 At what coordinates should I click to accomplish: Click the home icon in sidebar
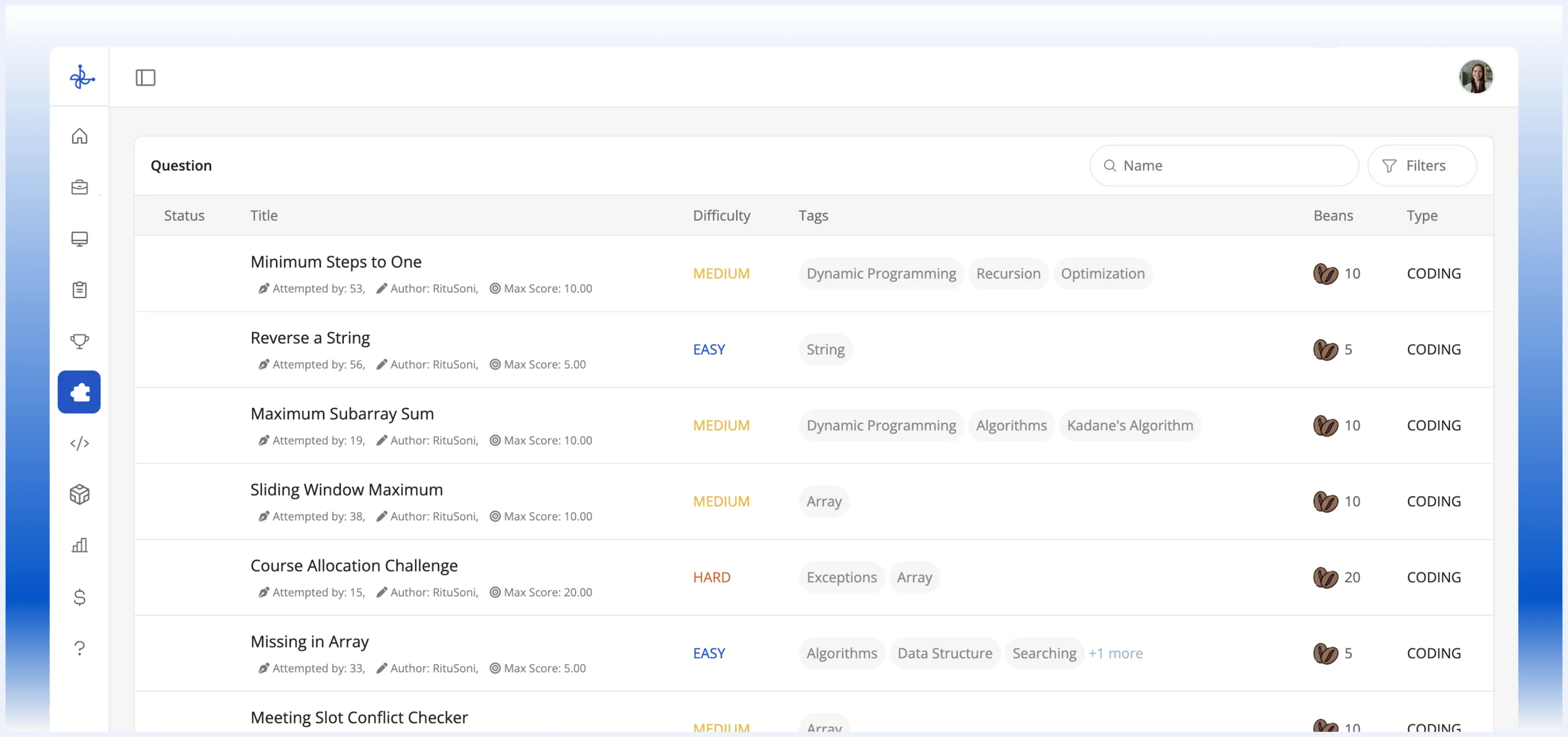click(80, 136)
